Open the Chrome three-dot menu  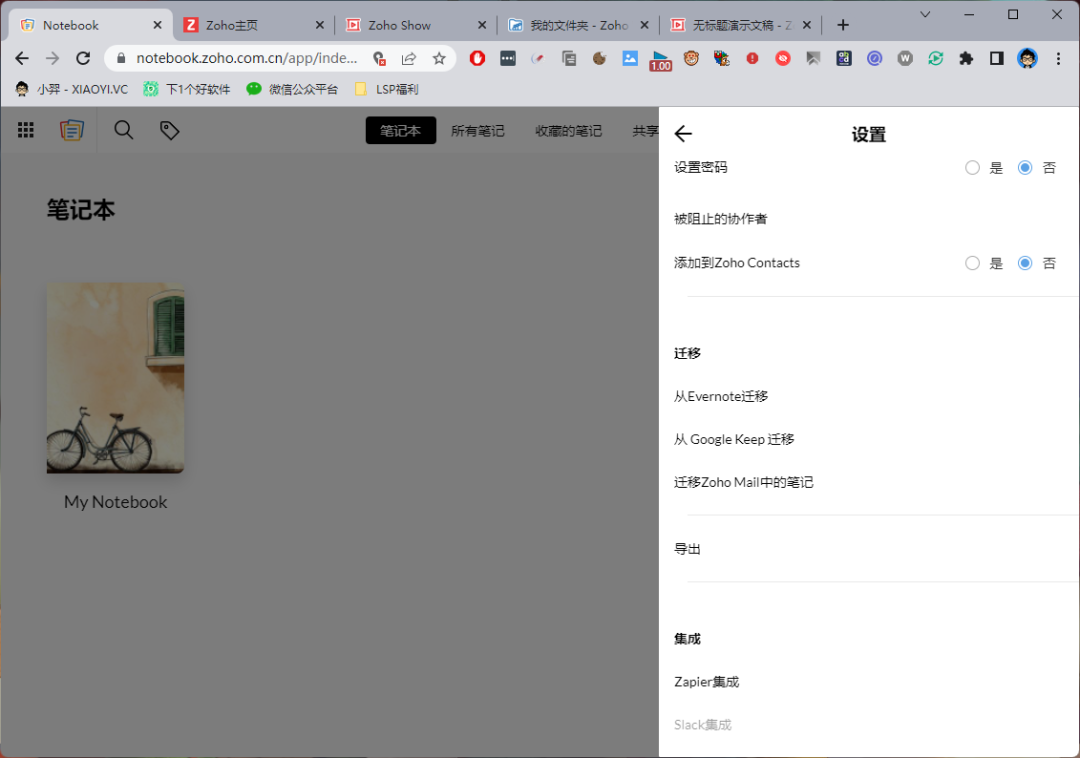[x=1057, y=58]
